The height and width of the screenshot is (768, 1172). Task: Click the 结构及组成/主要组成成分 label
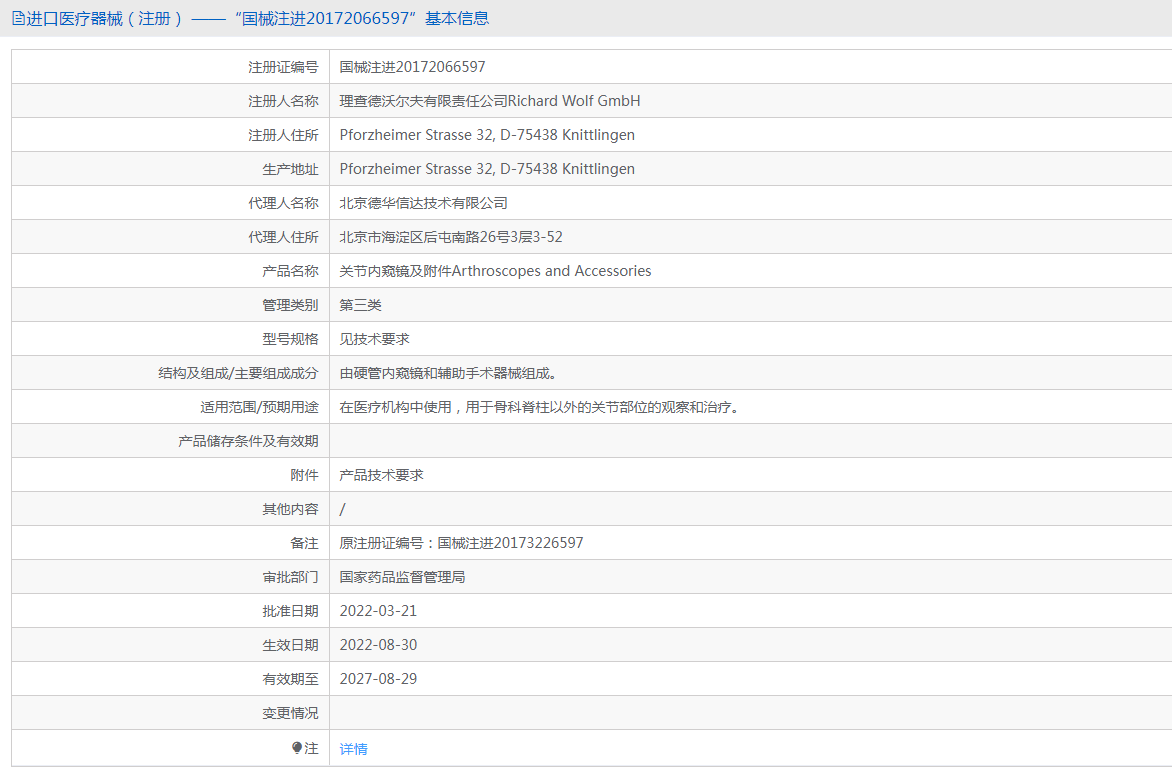point(238,373)
